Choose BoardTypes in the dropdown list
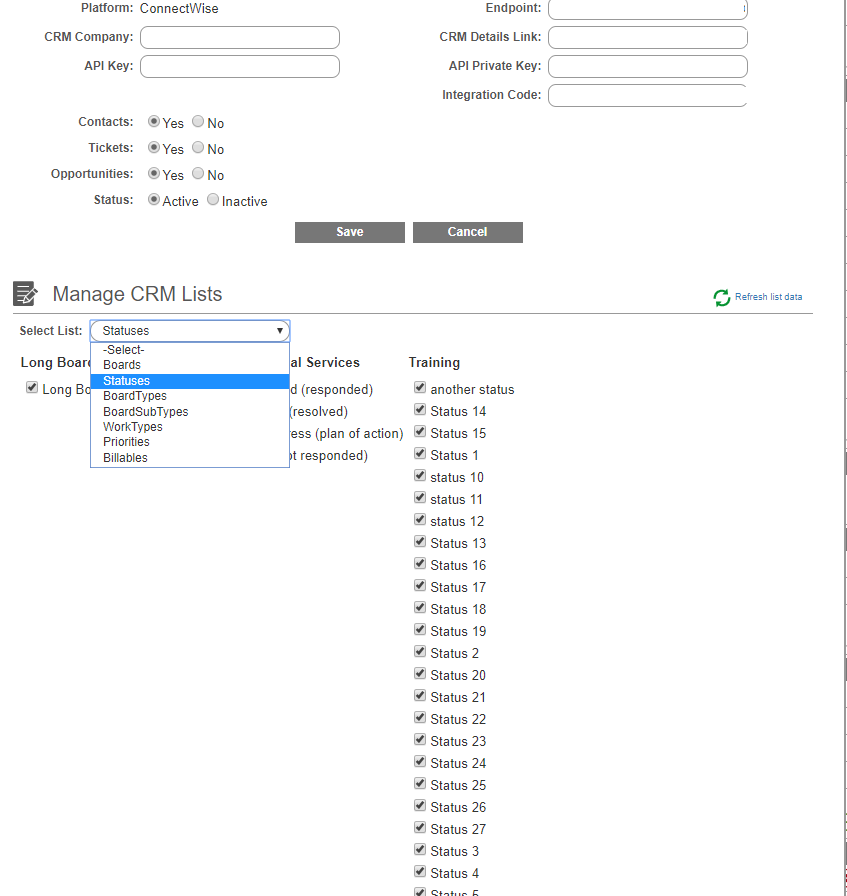 pos(190,395)
